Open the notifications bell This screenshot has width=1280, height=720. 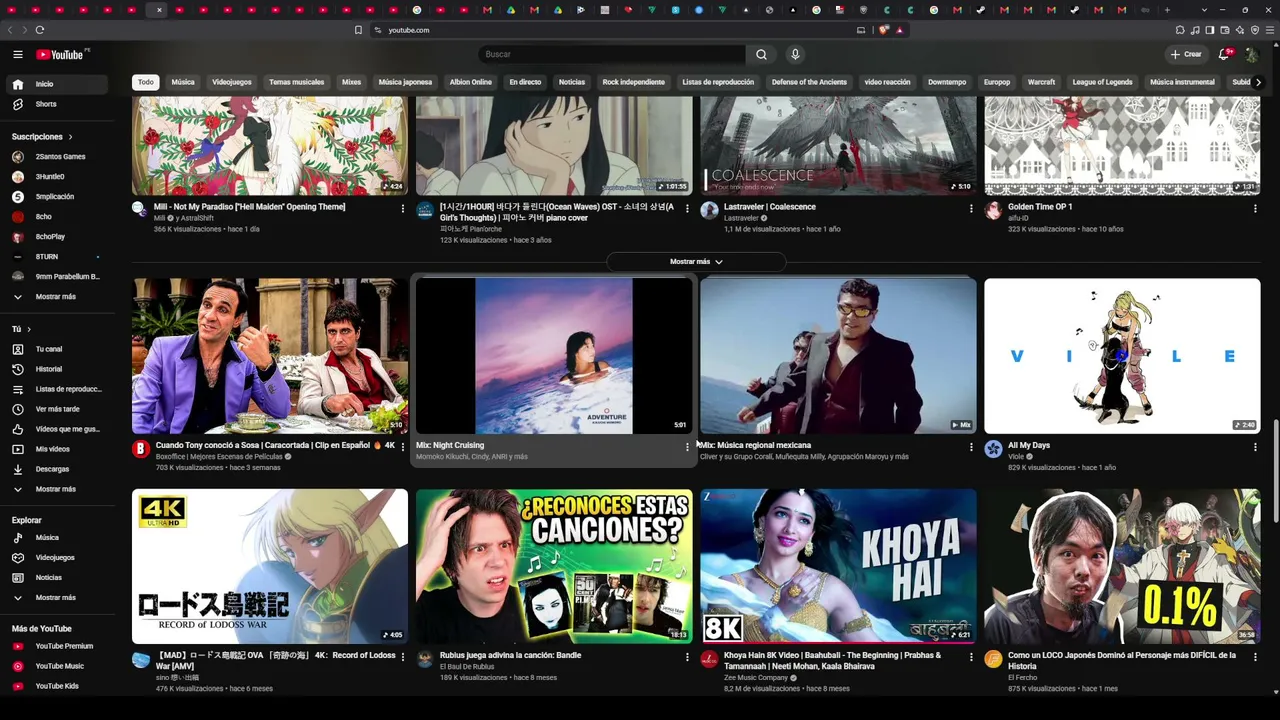[1223, 54]
